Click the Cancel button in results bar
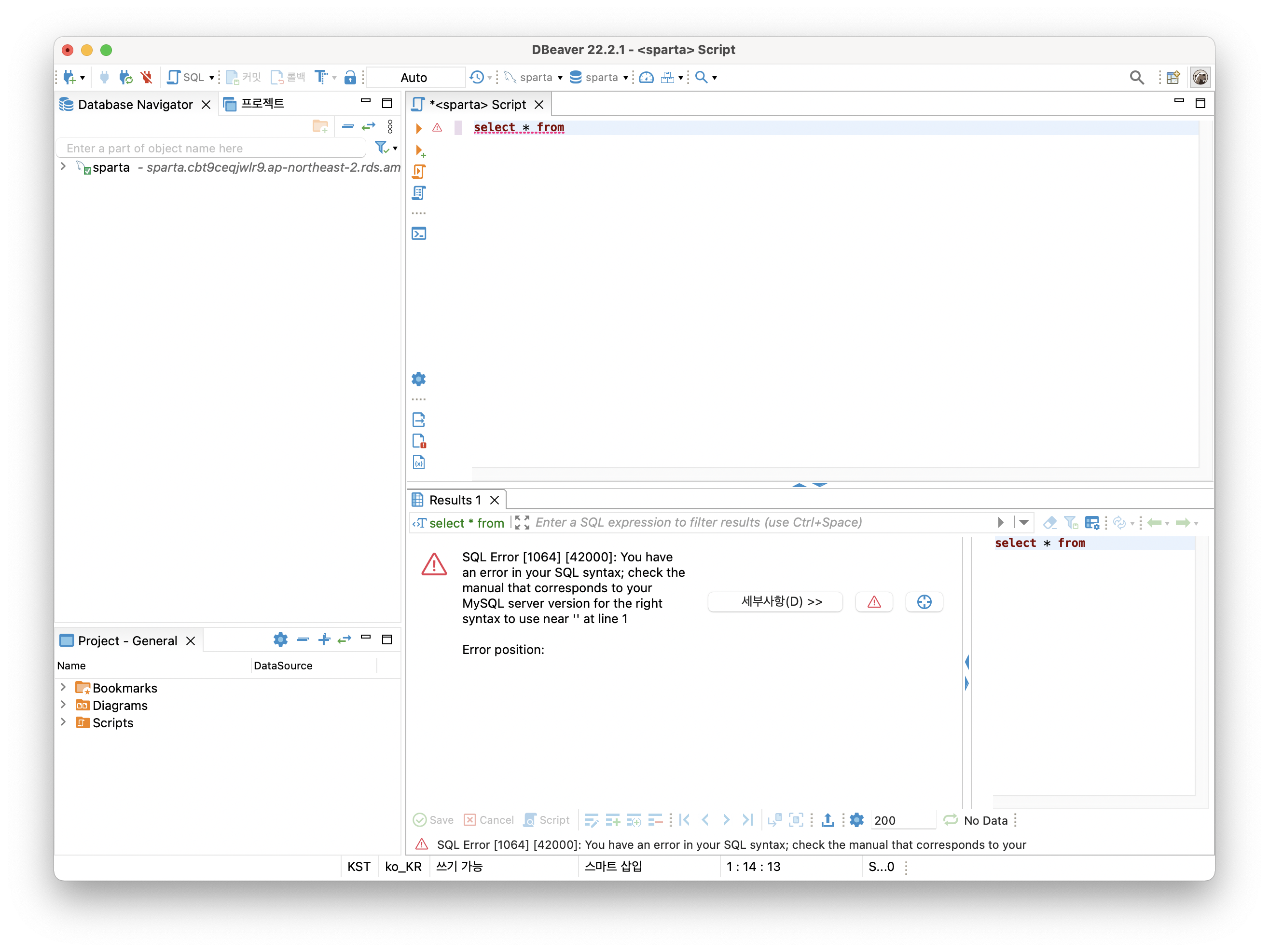The image size is (1269, 952). 489,820
